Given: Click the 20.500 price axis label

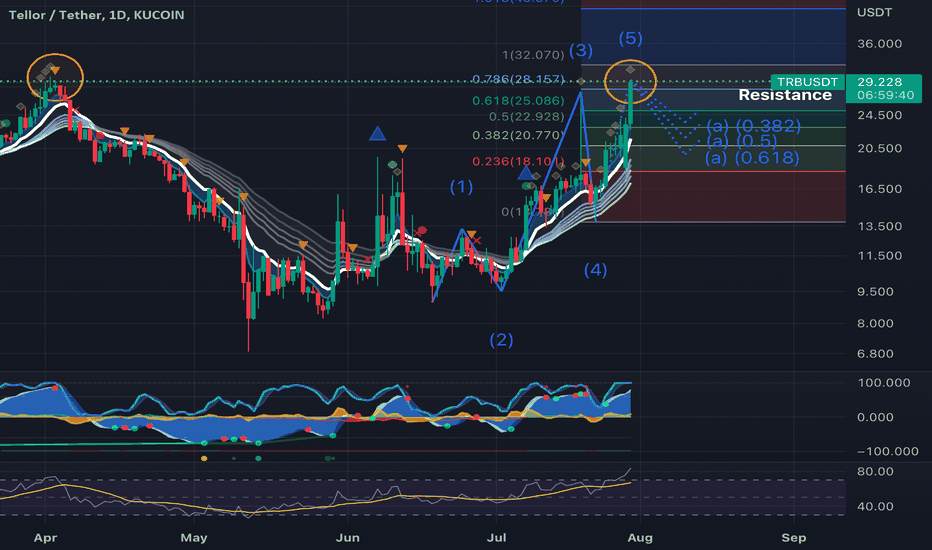Looking at the screenshot, I should tap(879, 149).
